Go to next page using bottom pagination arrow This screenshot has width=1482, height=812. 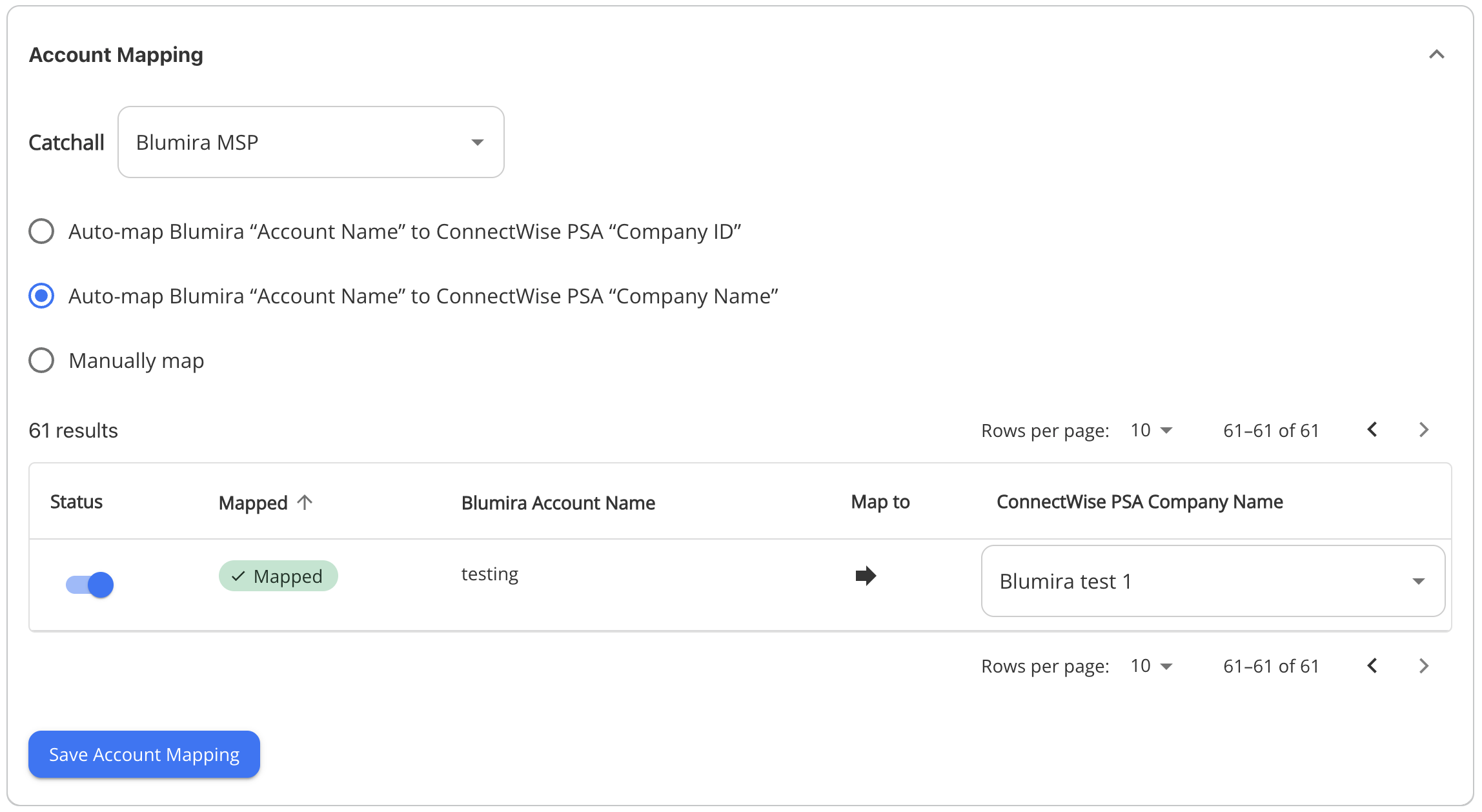(1424, 665)
